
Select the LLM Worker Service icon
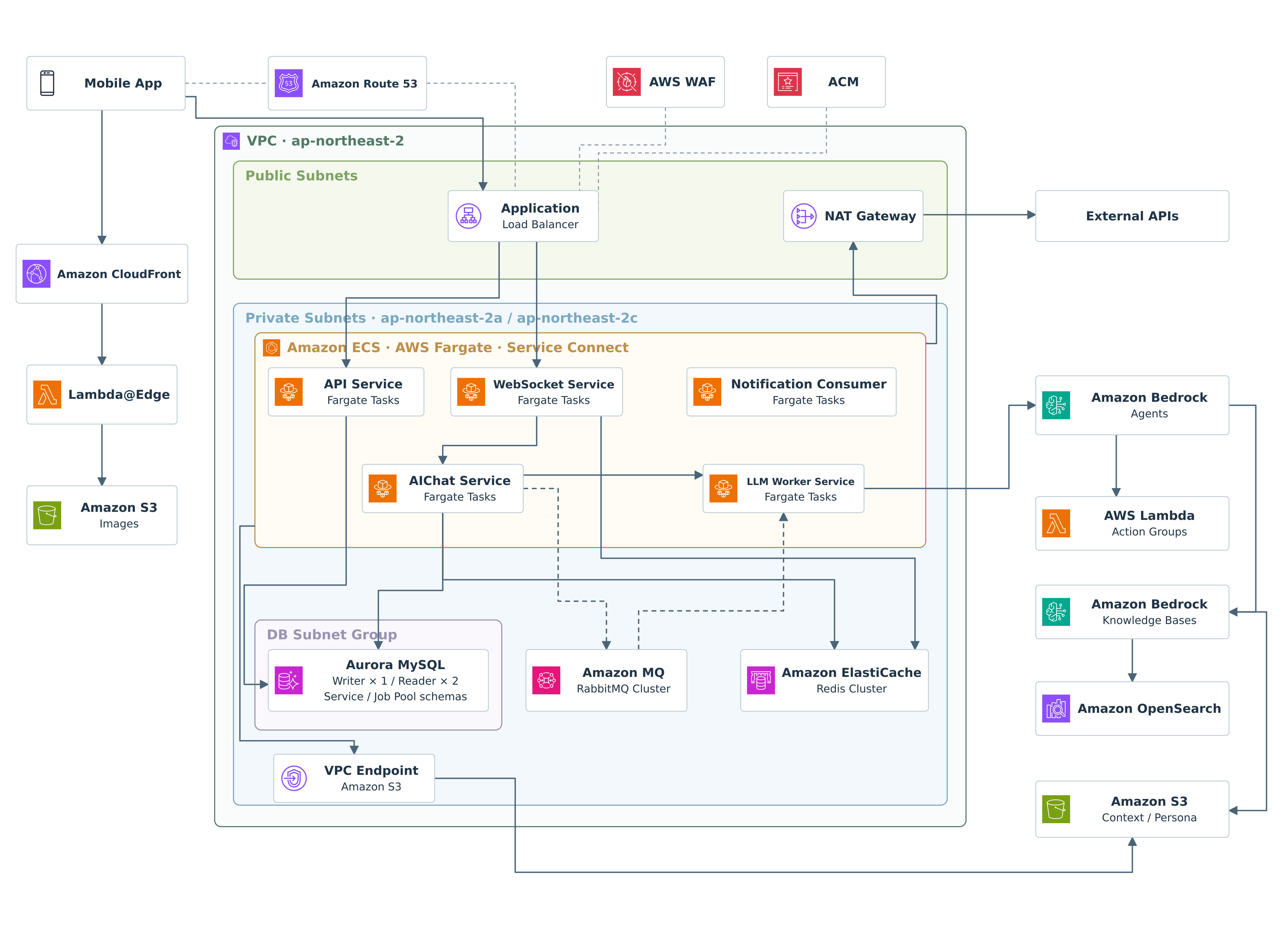click(x=723, y=488)
